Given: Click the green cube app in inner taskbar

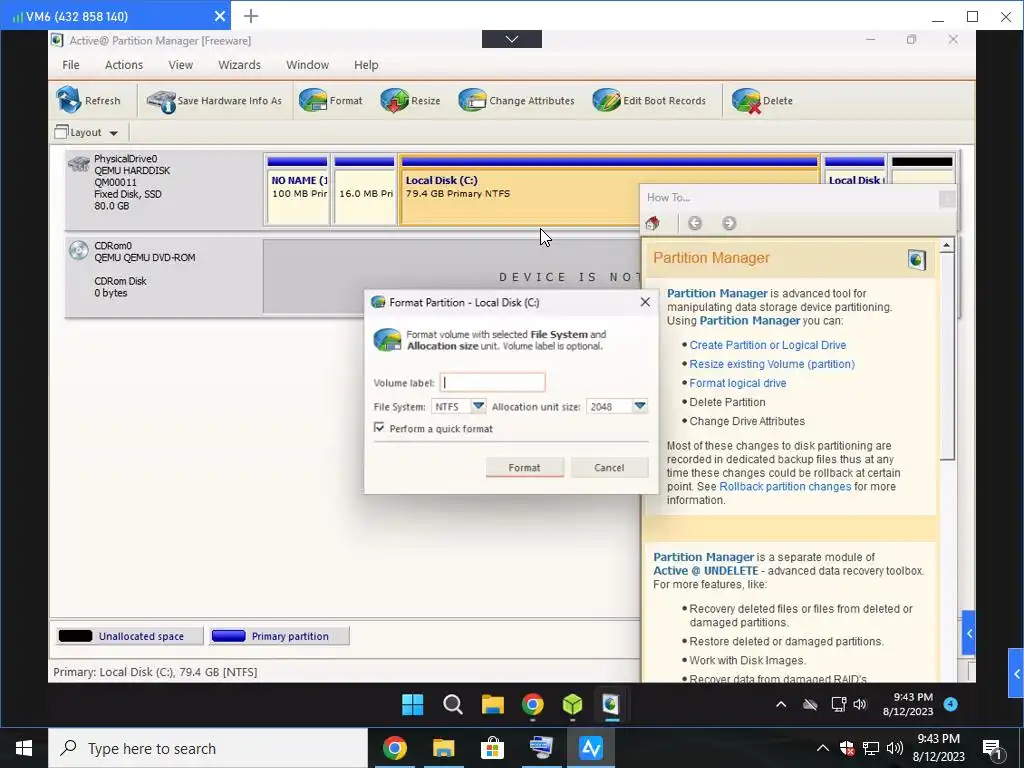Looking at the screenshot, I should click(572, 705).
